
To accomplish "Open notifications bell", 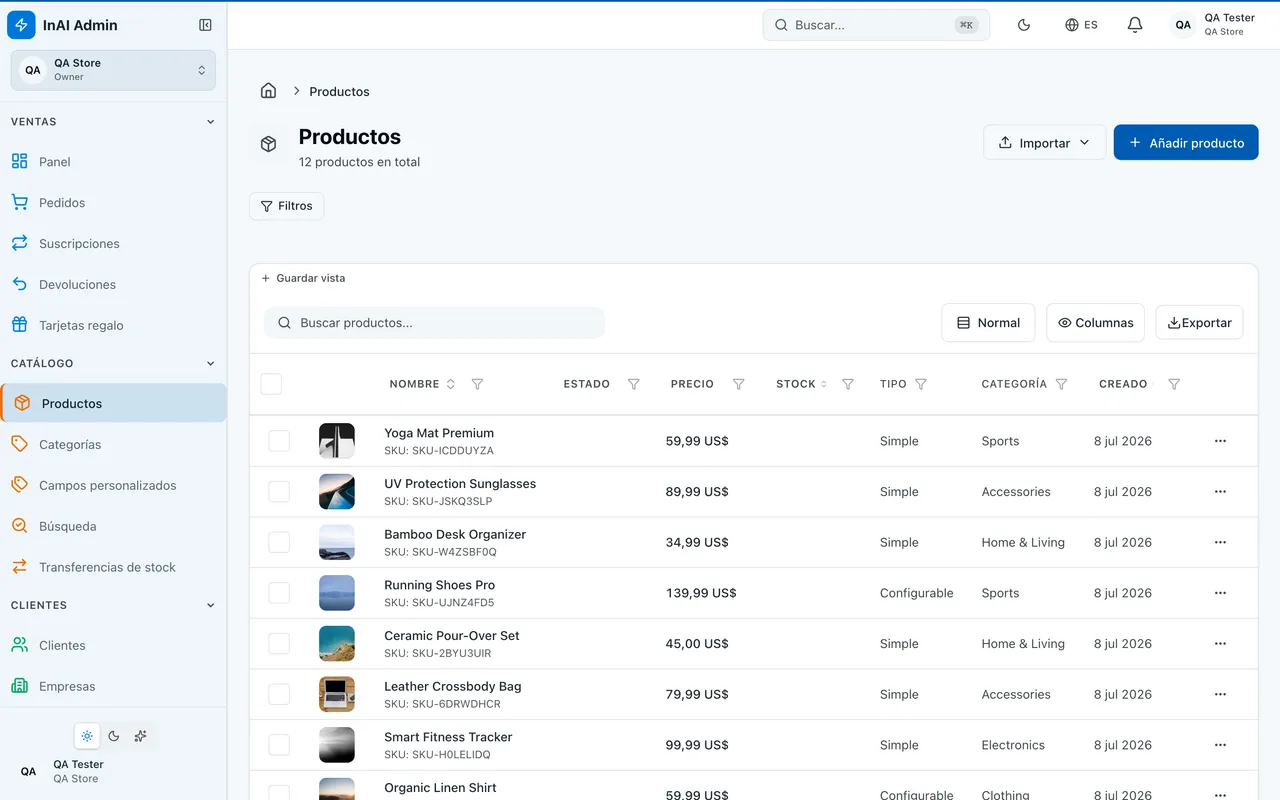I will point(1135,25).
